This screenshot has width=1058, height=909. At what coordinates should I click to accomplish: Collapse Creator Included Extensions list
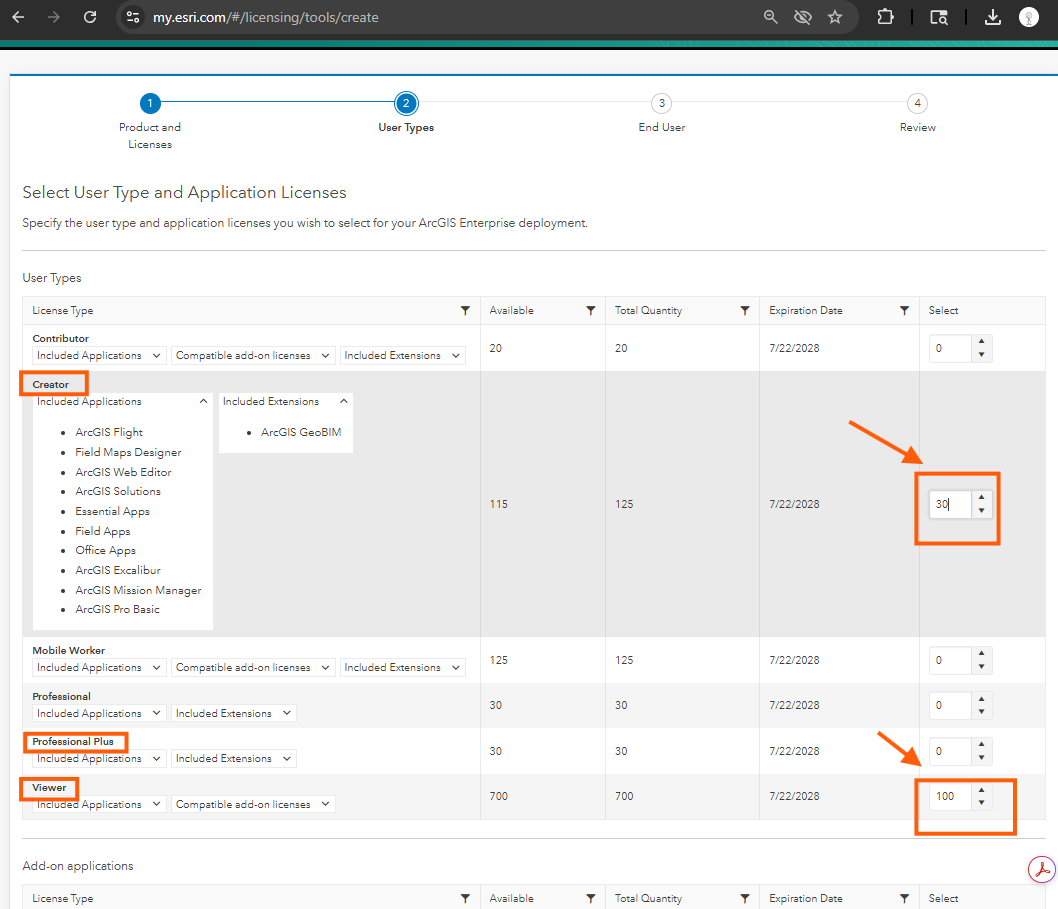pyautogui.click(x=343, y=402)
